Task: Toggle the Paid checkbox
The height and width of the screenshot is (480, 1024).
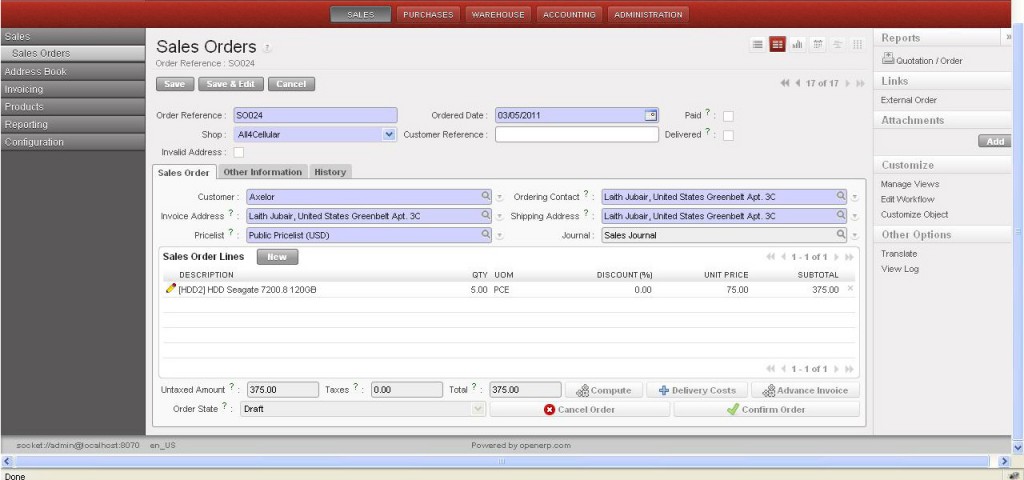Action: click(x=728, y=116)
